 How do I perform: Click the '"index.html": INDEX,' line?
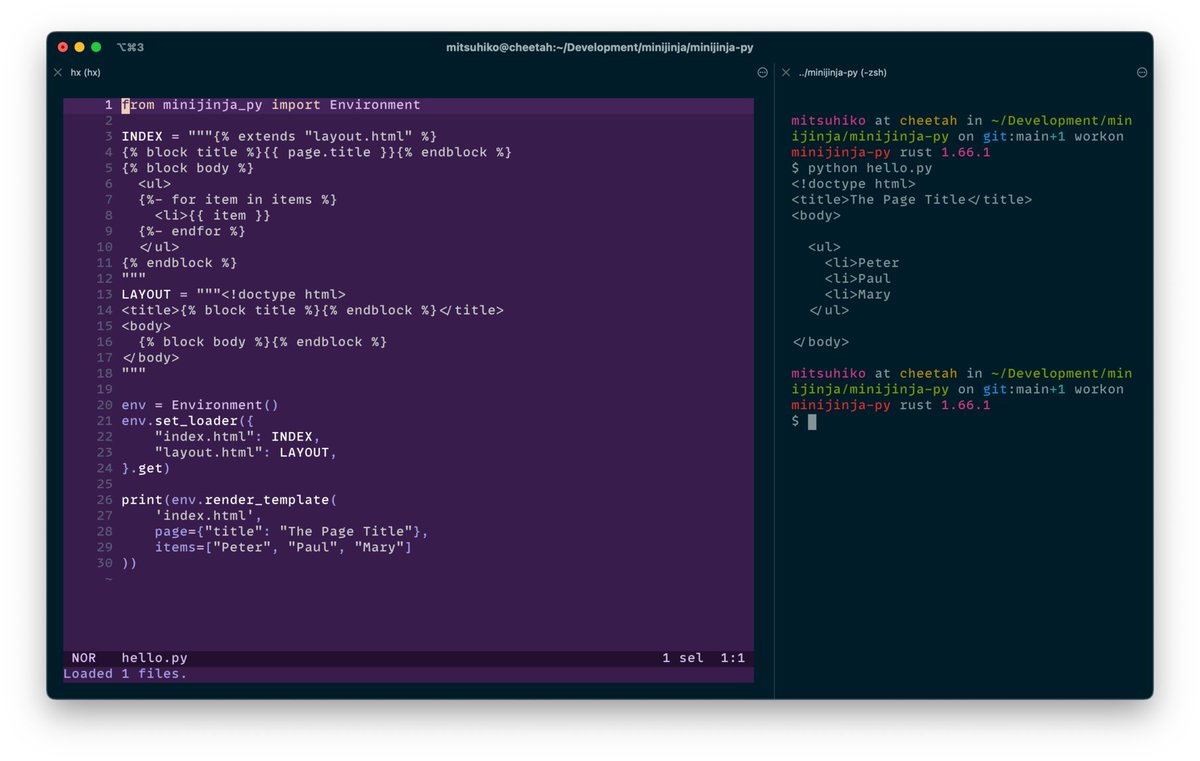[x=238, y=437]
